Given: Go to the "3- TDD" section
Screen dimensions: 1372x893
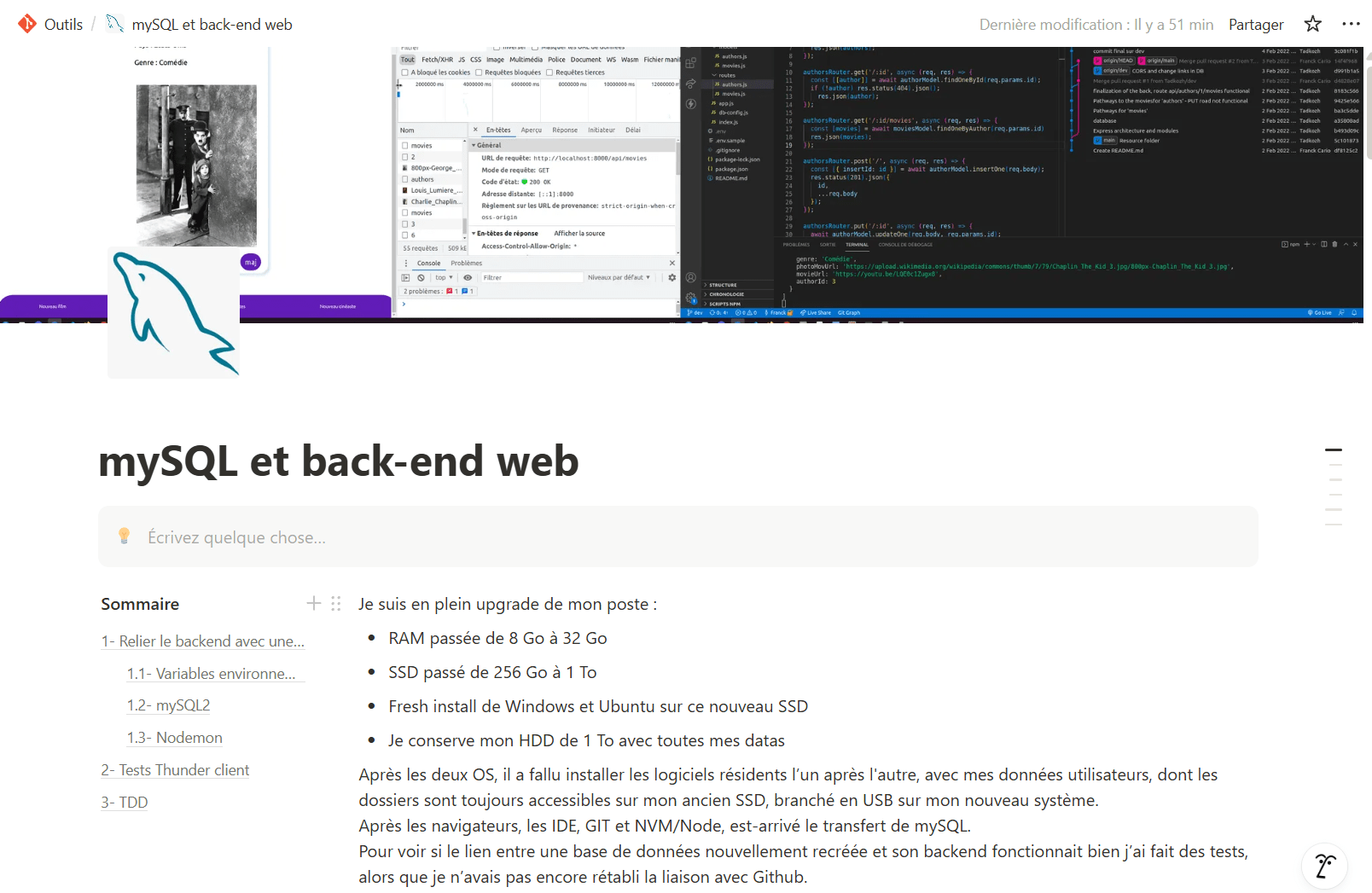Looking at the screenshot, I should (x=125, y=803).
